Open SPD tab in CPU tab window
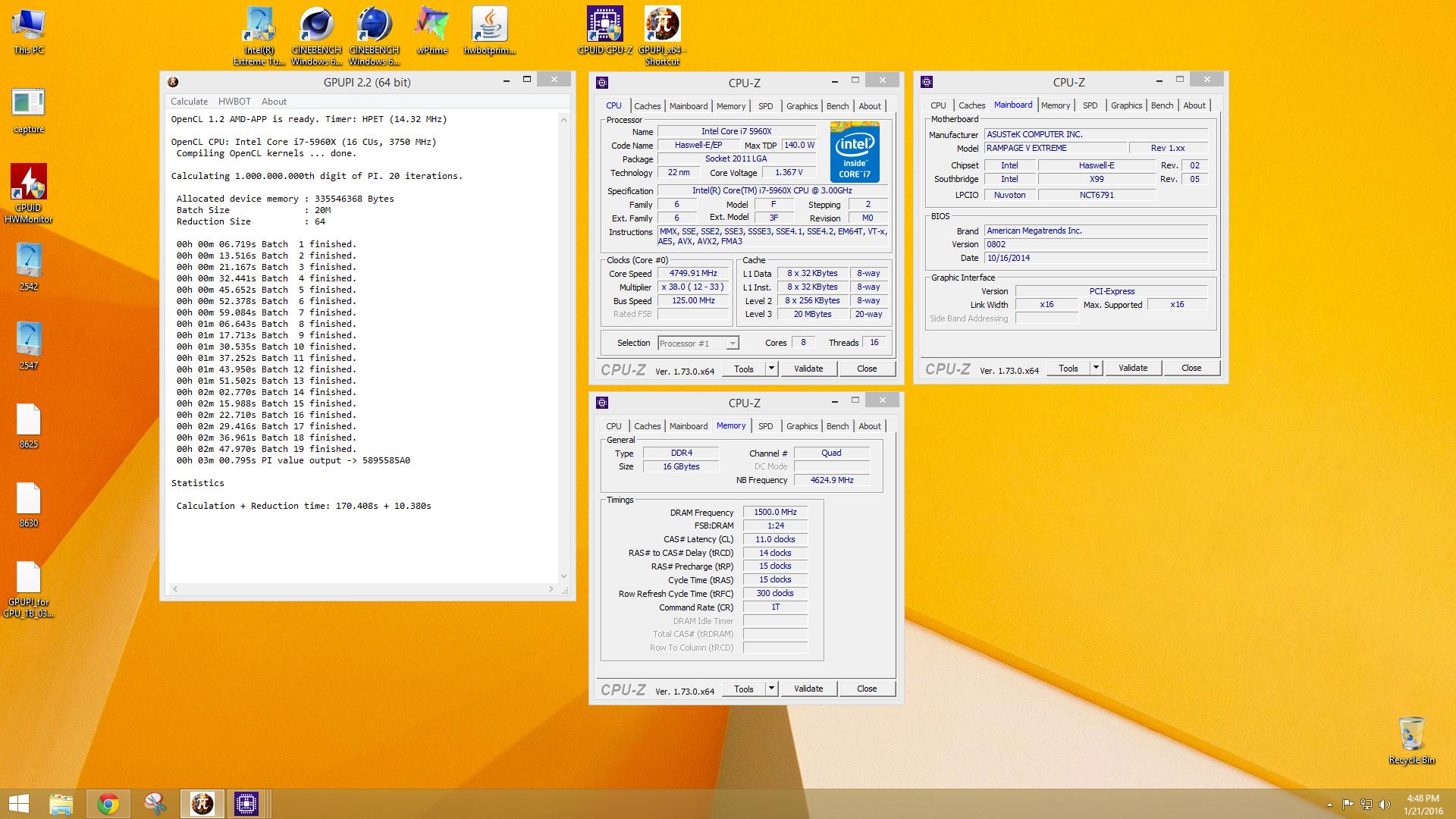The width and height of the screenshot is (1456, 819). [x=766, y=106]
